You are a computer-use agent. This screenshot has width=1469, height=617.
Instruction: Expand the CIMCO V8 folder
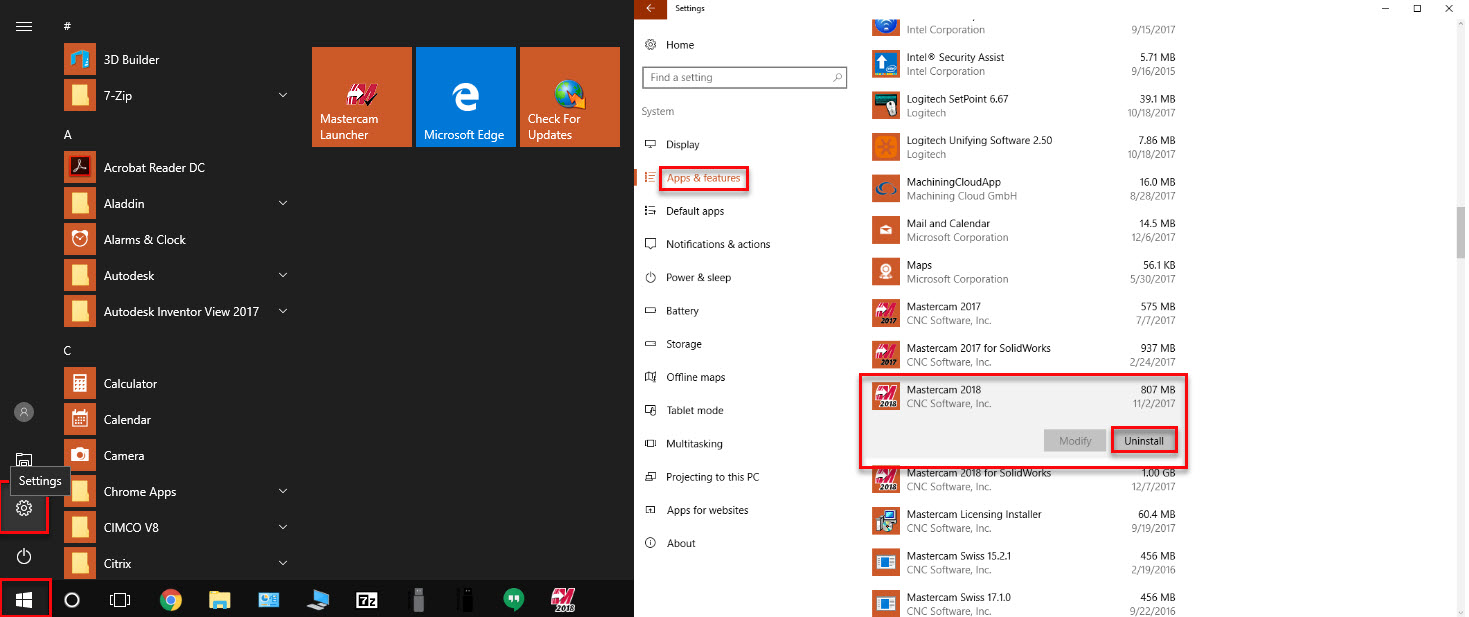[x=283, y=528]
